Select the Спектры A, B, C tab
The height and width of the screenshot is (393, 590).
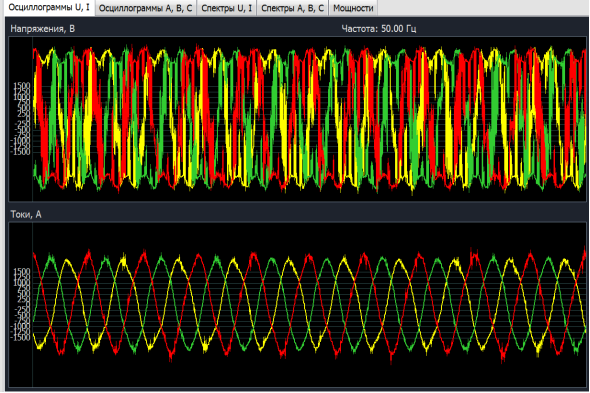click(292, 8)
